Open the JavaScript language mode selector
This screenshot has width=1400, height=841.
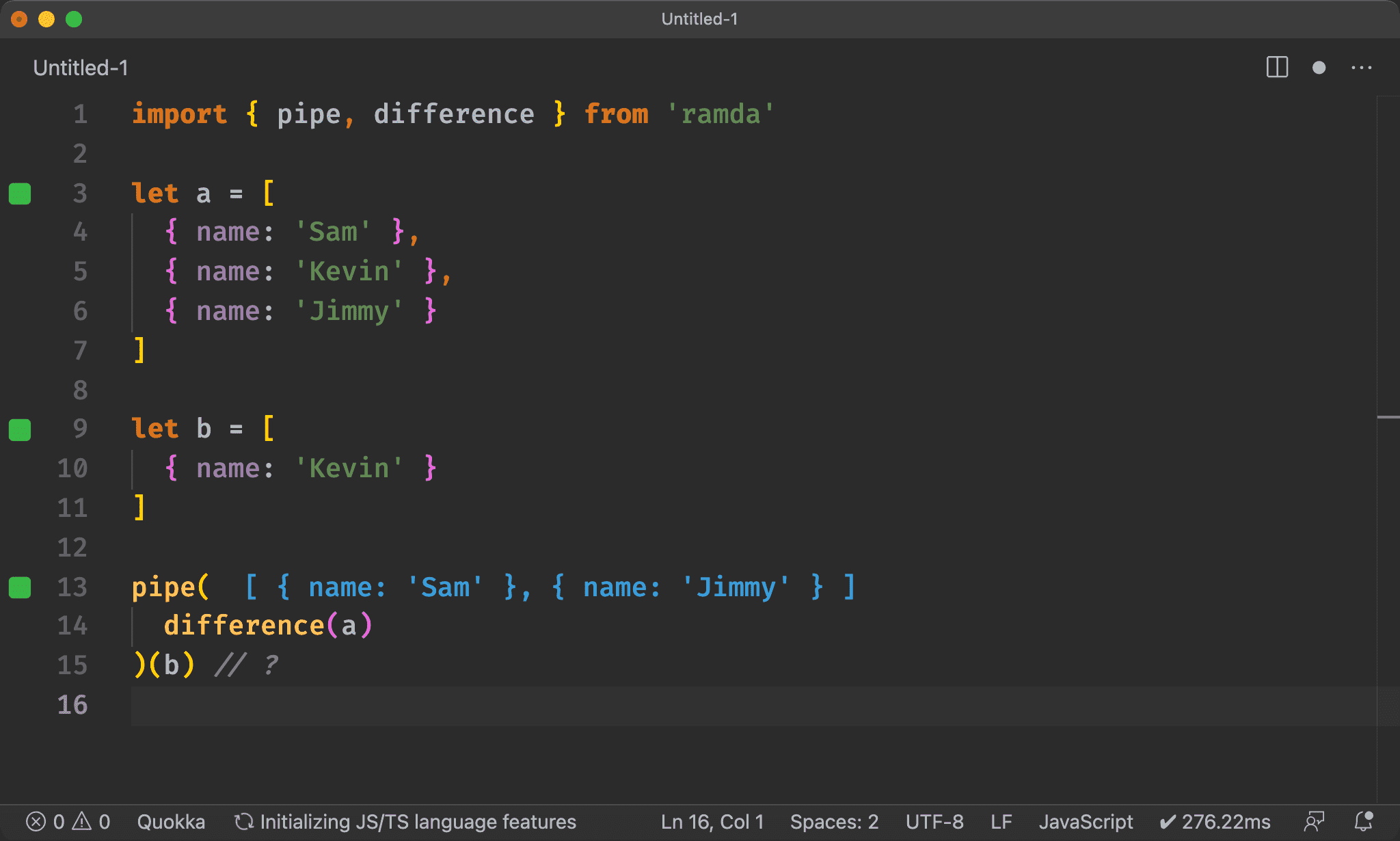1086,821
